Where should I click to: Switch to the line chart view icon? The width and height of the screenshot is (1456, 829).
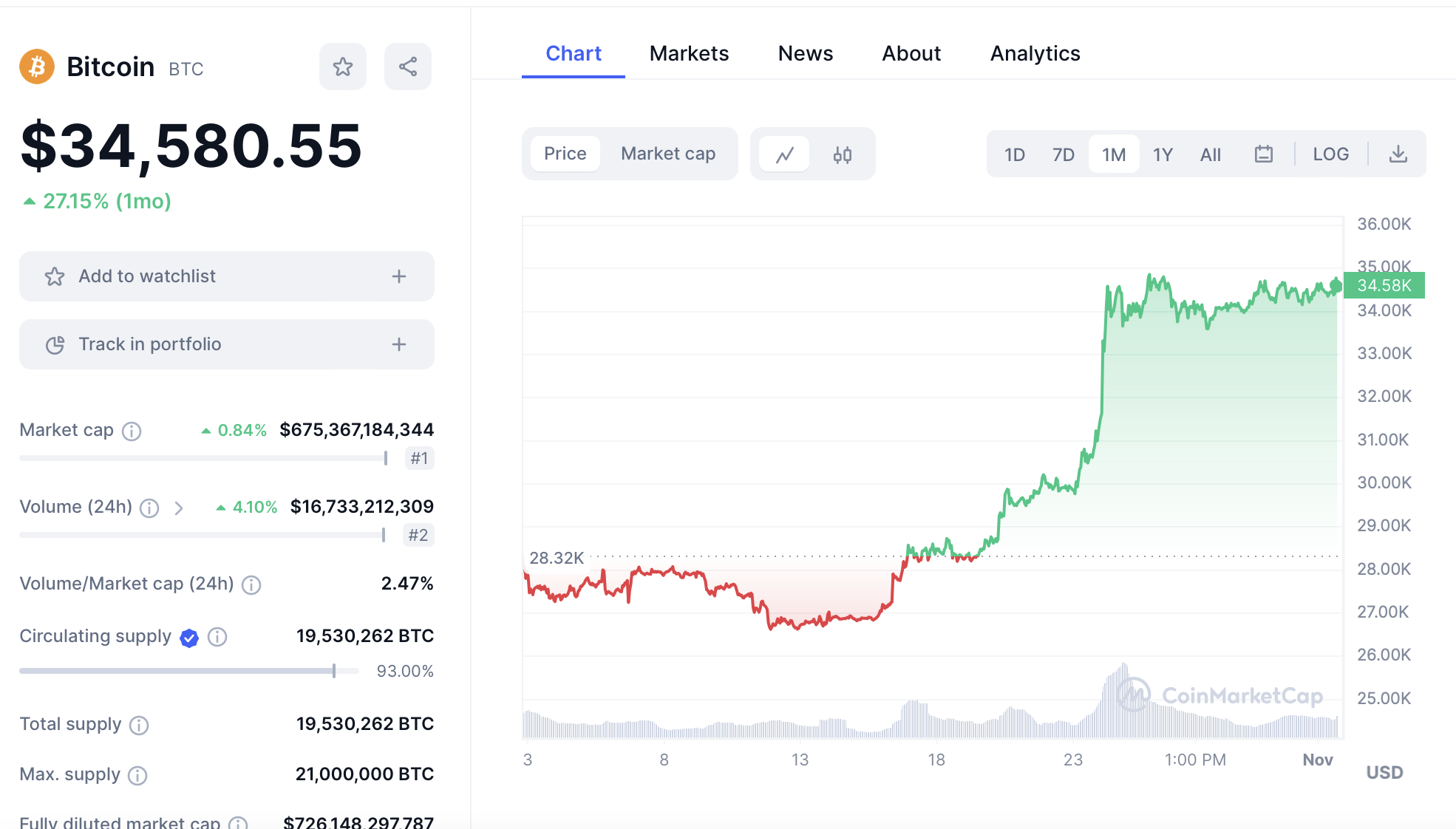pyautogui.click(x=784, y=154)
